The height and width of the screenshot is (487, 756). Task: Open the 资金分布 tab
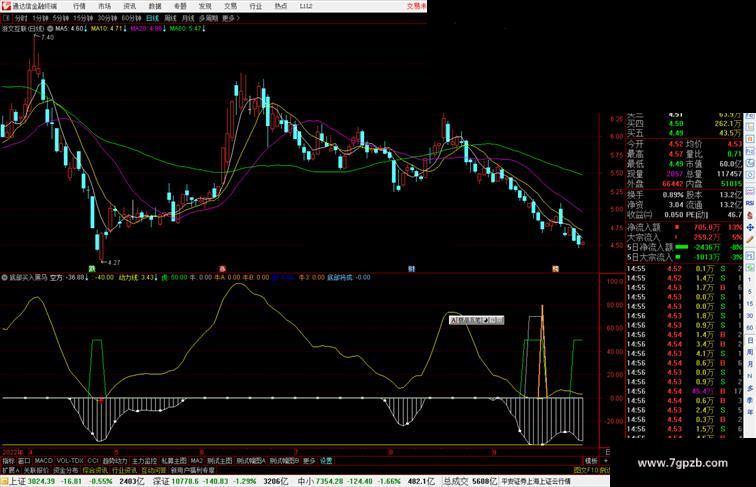[66, 470]
